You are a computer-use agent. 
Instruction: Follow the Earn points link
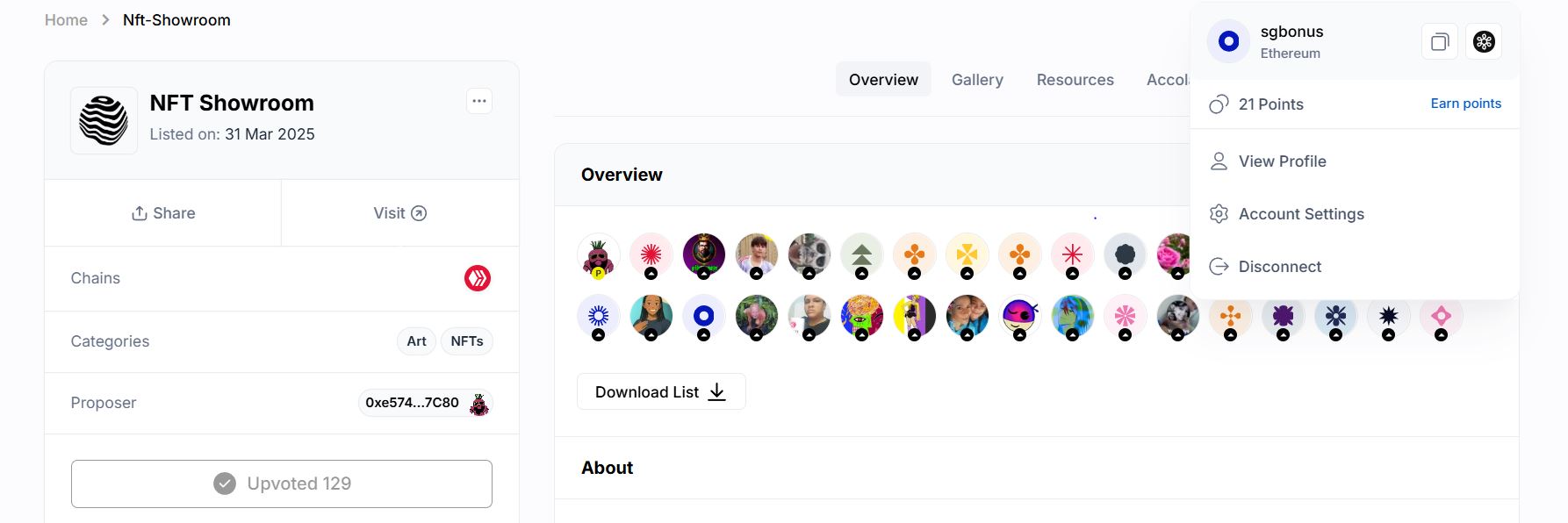1465,104
